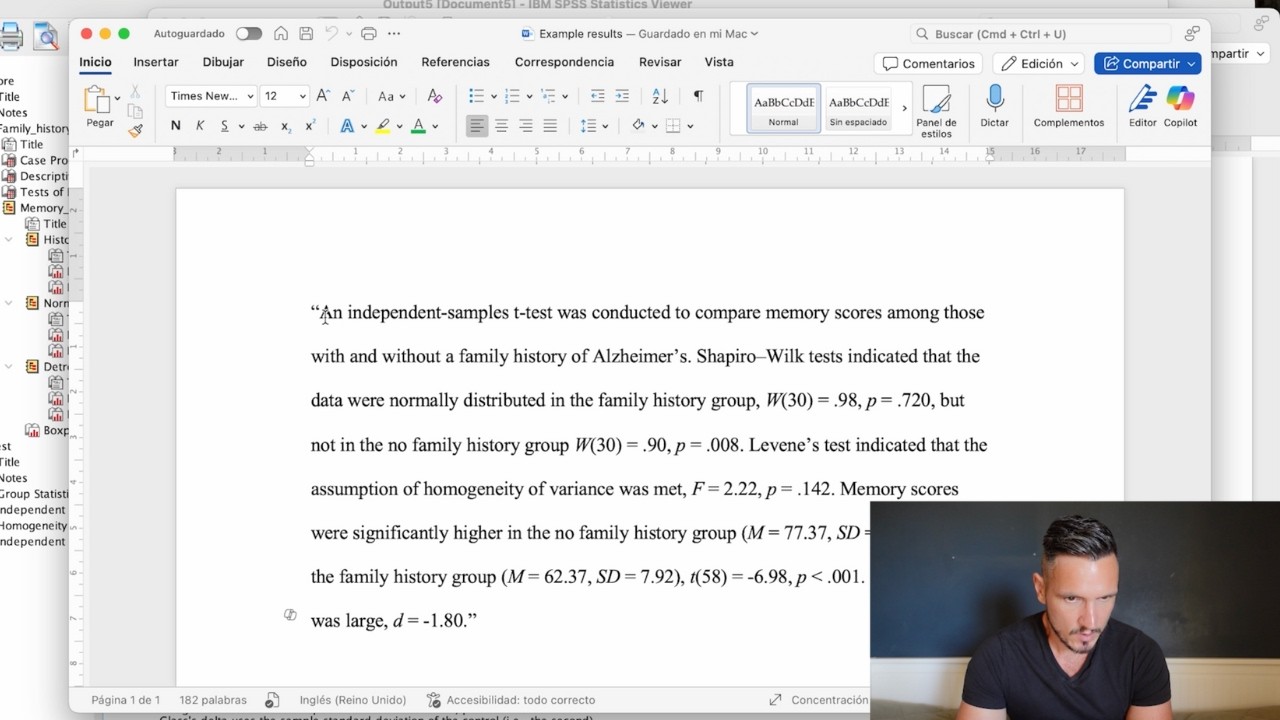Click the Buscar search field
Screen dimensions: 1280x720
pyautogui.click(x=1040, y=34)
